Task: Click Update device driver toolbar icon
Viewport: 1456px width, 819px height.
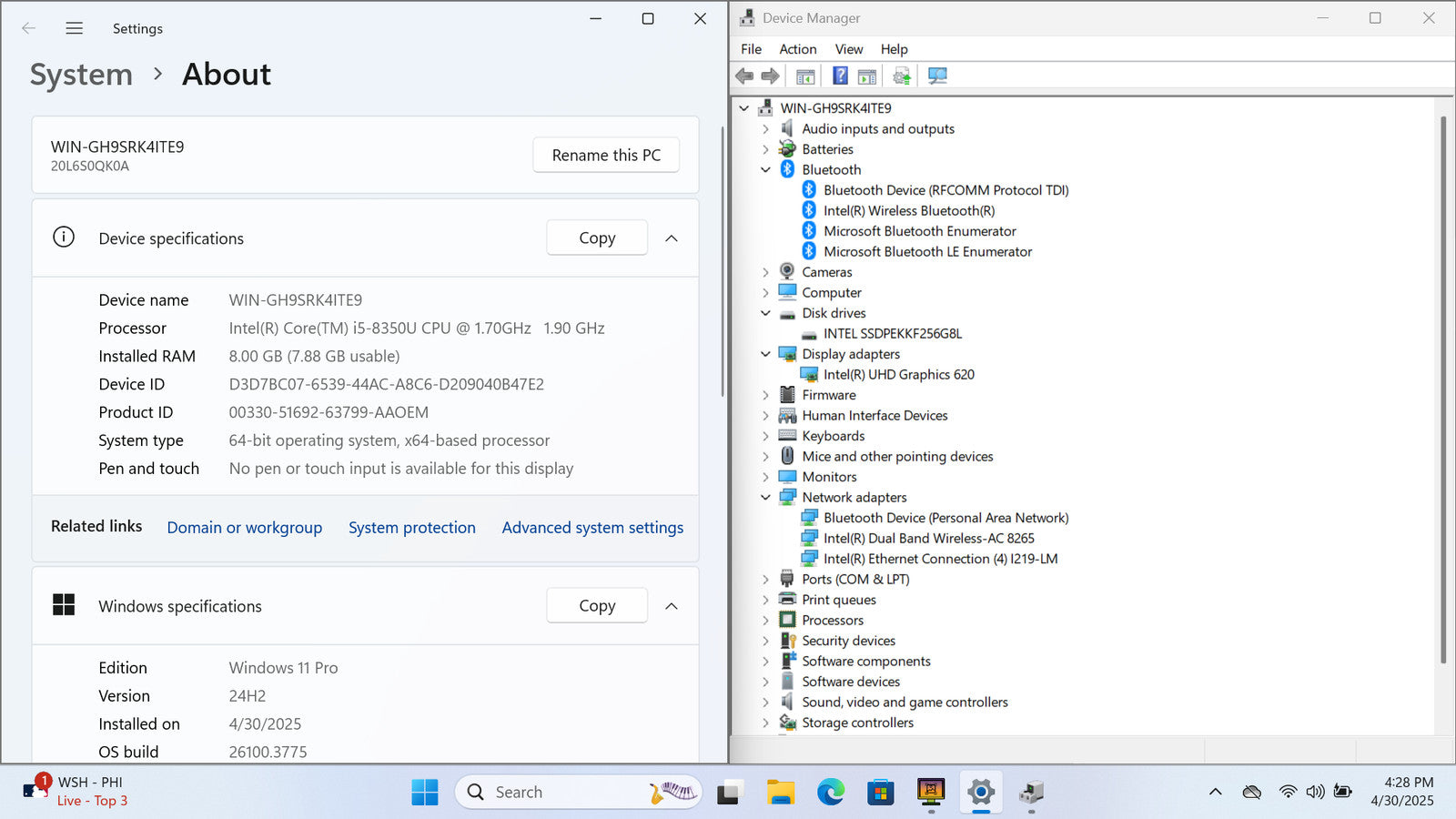Action: 902,76
